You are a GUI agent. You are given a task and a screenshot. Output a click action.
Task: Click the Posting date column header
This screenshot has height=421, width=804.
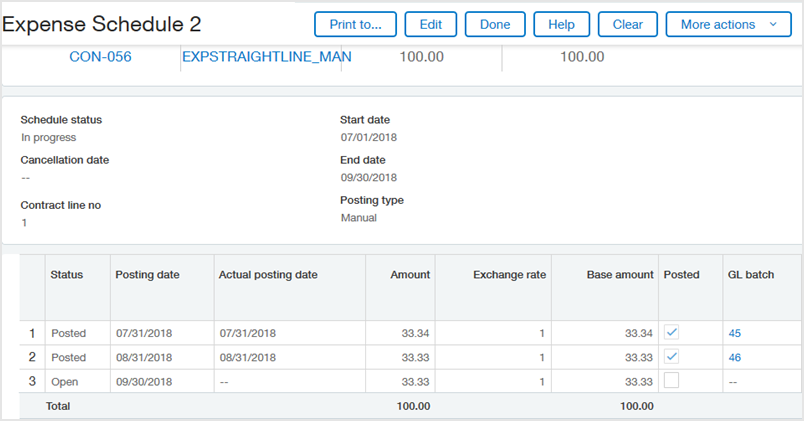tap(145, 274)
